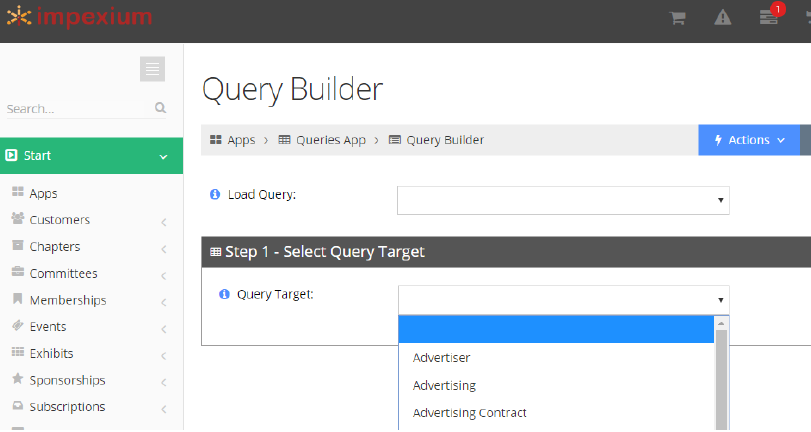
Task: Click the dropdown list scrollbar thumb
Action: [721, 380]
